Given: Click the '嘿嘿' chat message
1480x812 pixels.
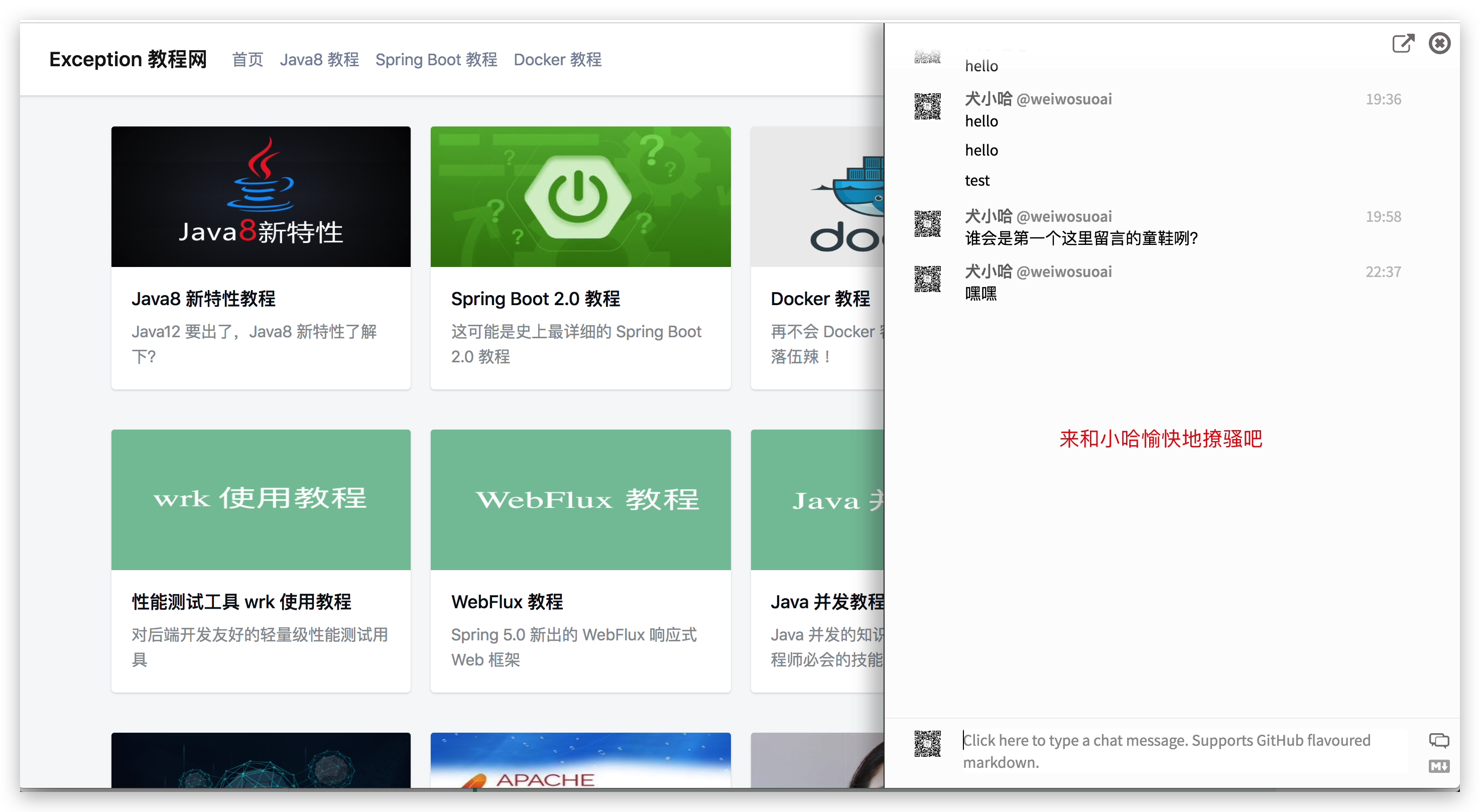Looking at the screenshot, I should [x=981, y=294].
